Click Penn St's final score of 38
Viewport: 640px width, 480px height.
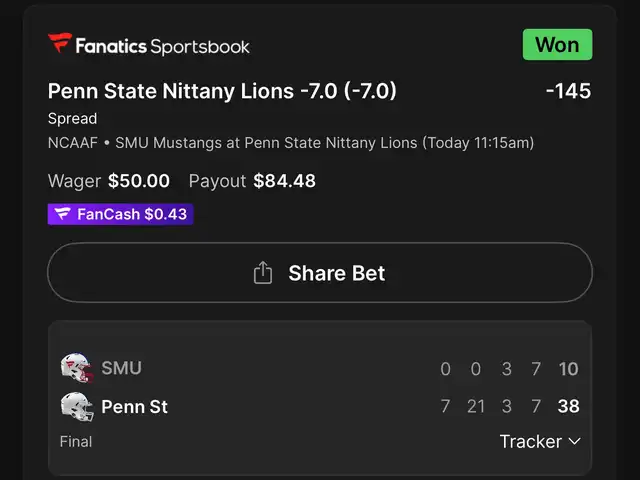tap(568, 406)
